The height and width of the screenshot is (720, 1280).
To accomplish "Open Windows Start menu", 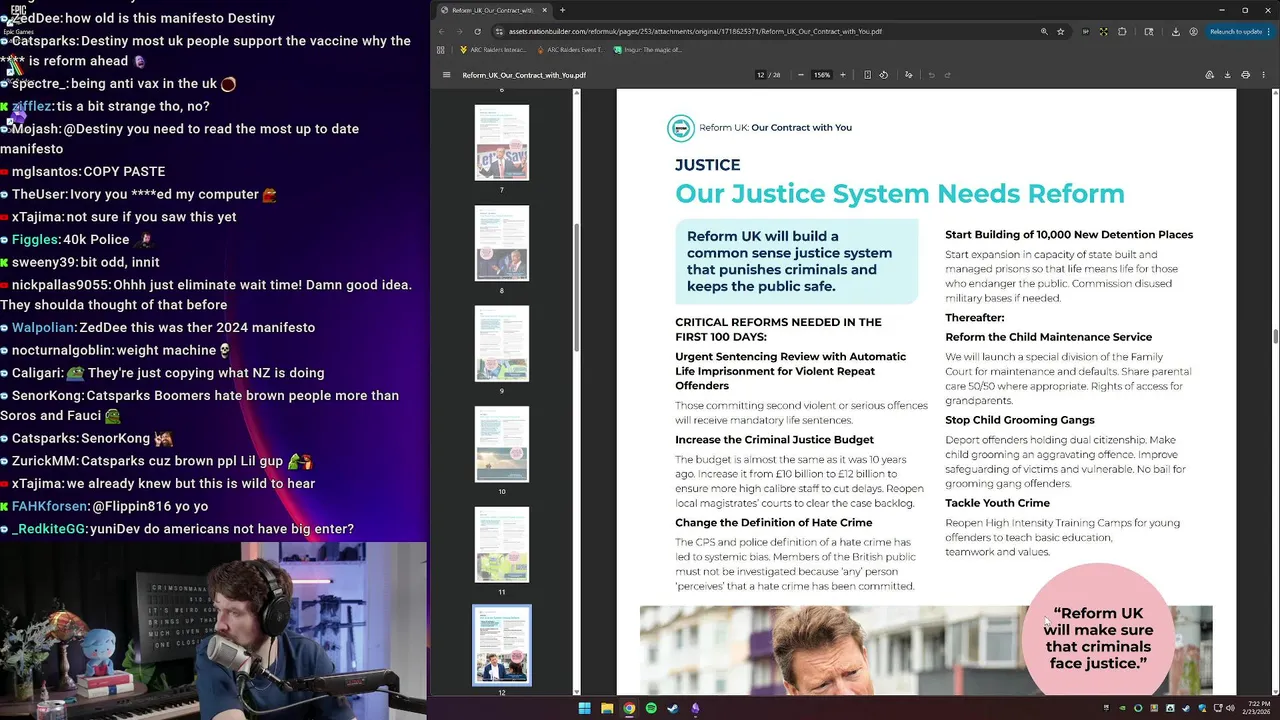I will pos(585,708).
